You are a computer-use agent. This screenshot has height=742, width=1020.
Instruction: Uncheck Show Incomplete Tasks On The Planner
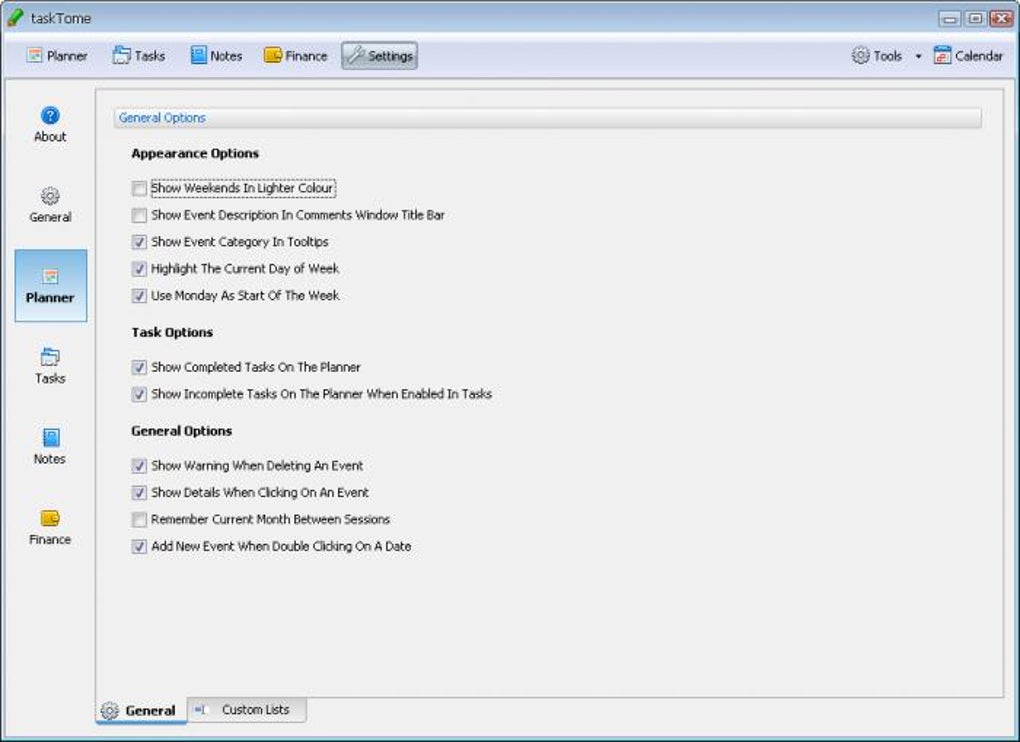(x=139, y=394)
